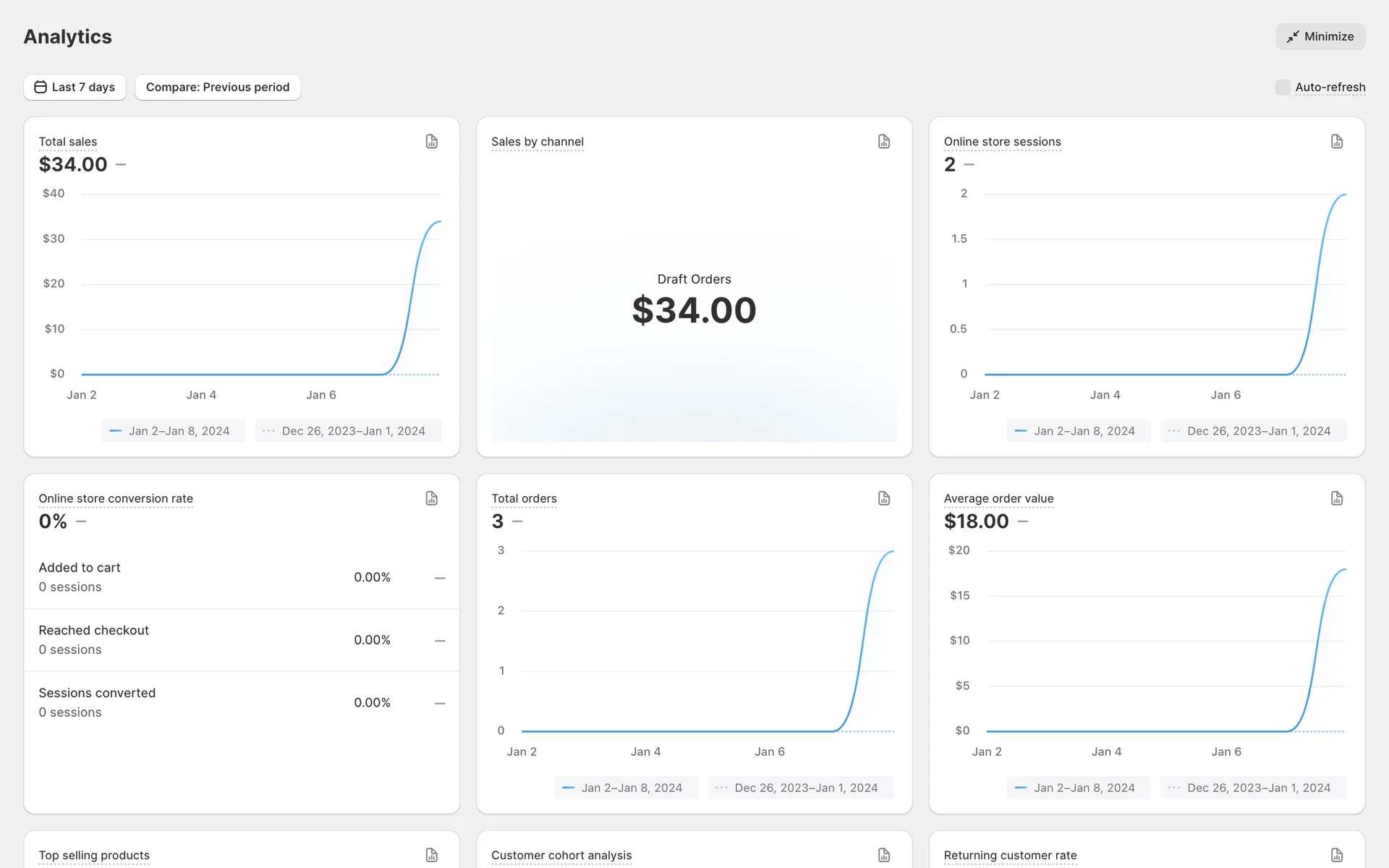This screenshot has height=868, width=1389.
Task: Open Compare: Previous period dropdown
Action: (x=218, y=88)
